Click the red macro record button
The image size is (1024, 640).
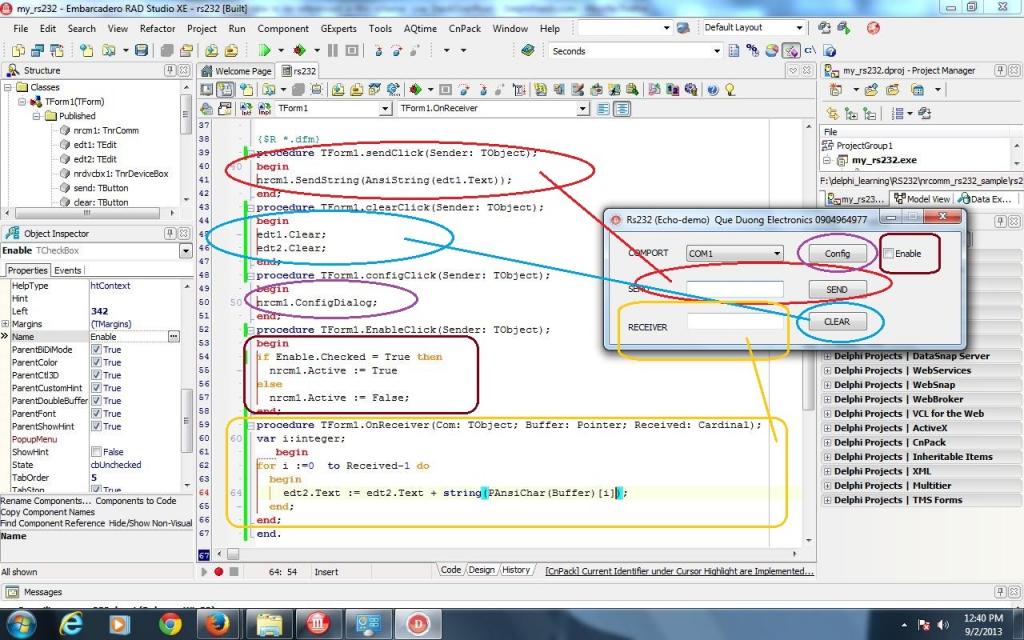218,571
